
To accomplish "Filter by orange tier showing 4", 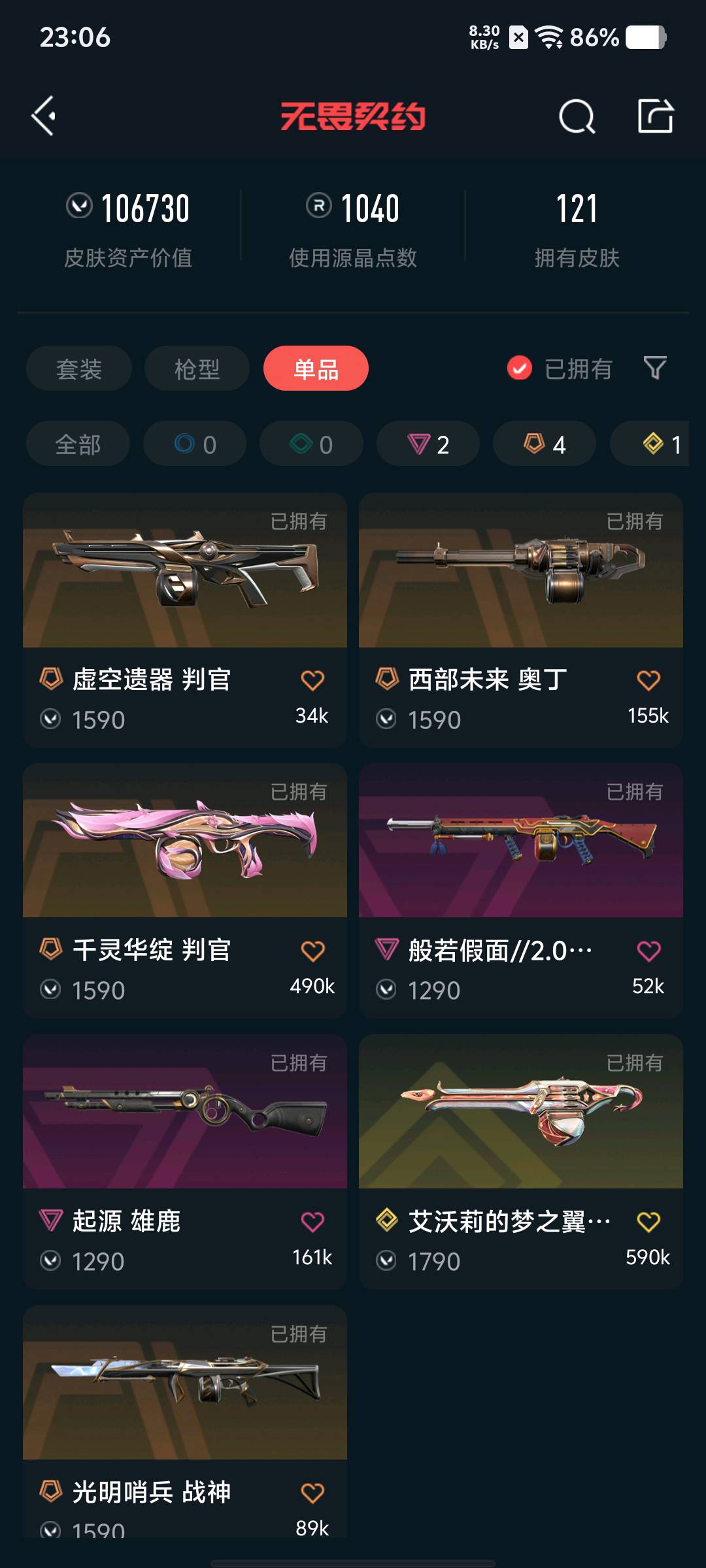I will click(545, 444).
